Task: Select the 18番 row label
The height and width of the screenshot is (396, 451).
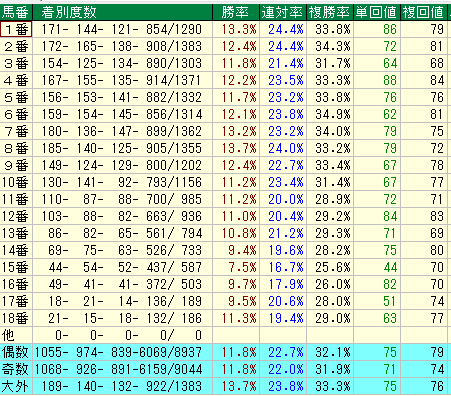Action: click(16, 318)
